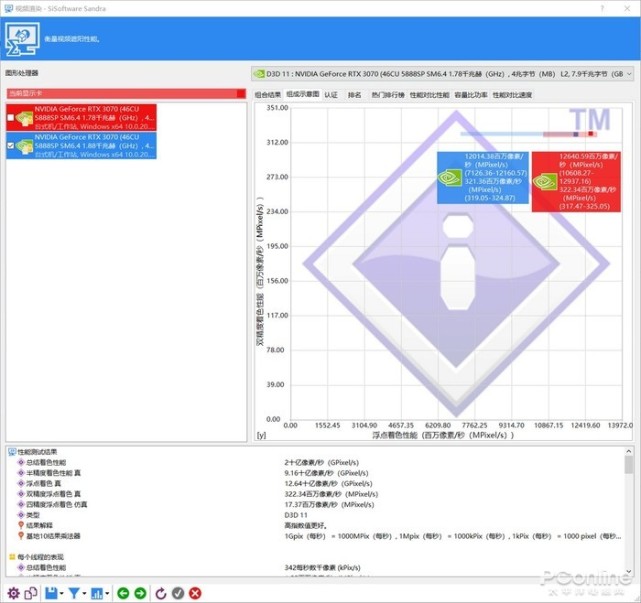Click the 9.16 GPixel/s value
Image resolution: width=641 pixels, height=603 pixels.
[x=326, y=473]
